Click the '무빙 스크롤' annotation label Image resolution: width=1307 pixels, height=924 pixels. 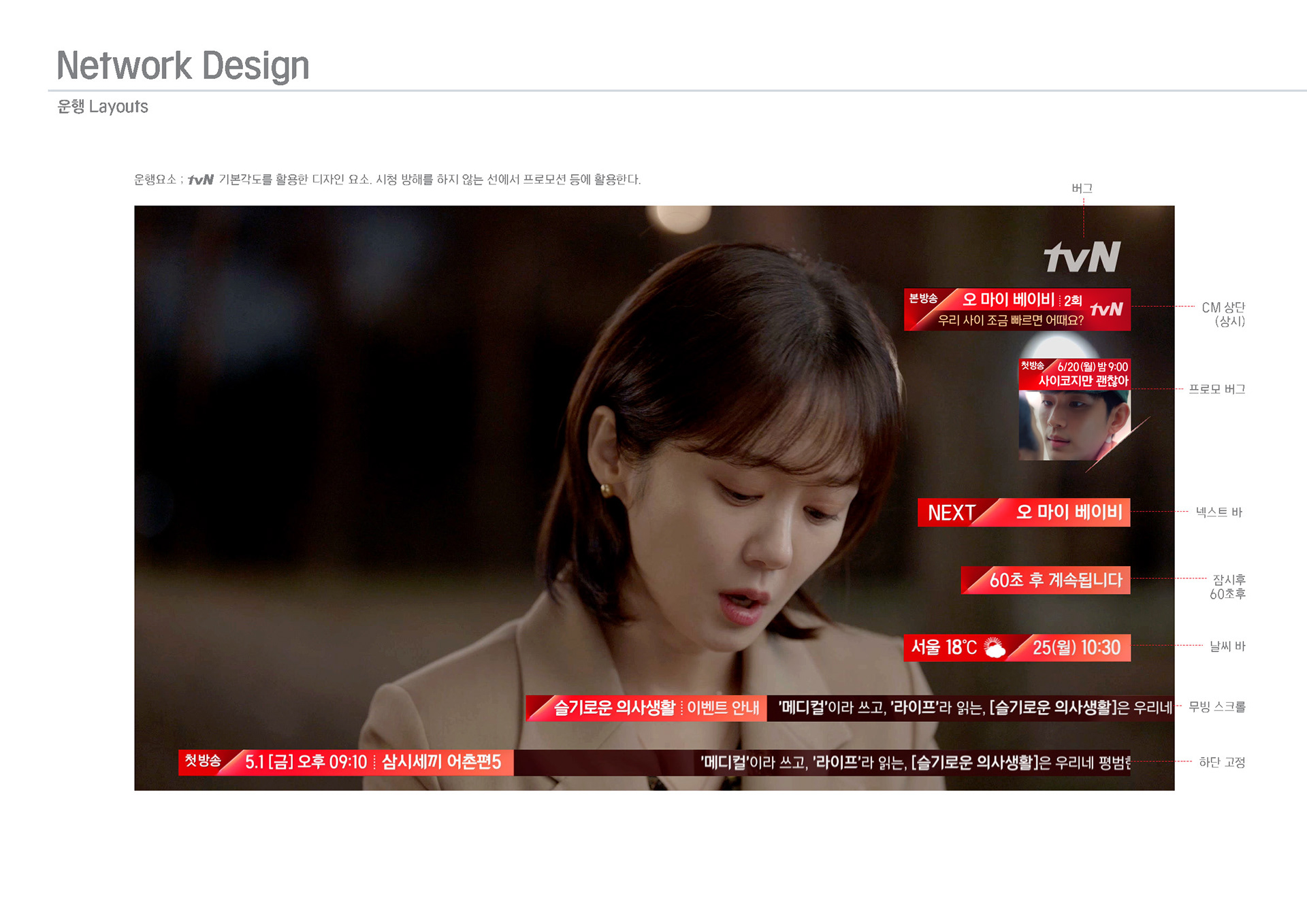click(1216, 707)
